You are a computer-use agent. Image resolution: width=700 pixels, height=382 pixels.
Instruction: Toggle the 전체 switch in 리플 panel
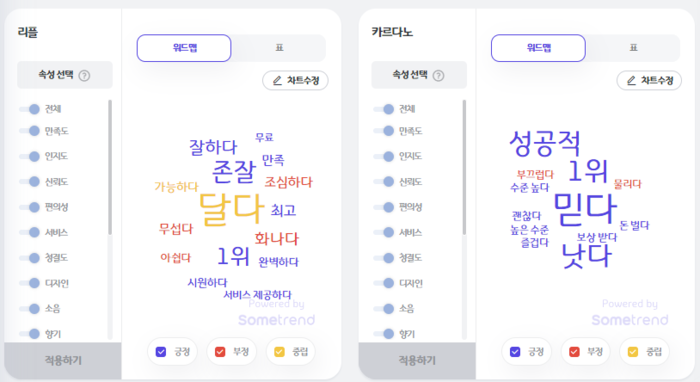click(30, 109)
